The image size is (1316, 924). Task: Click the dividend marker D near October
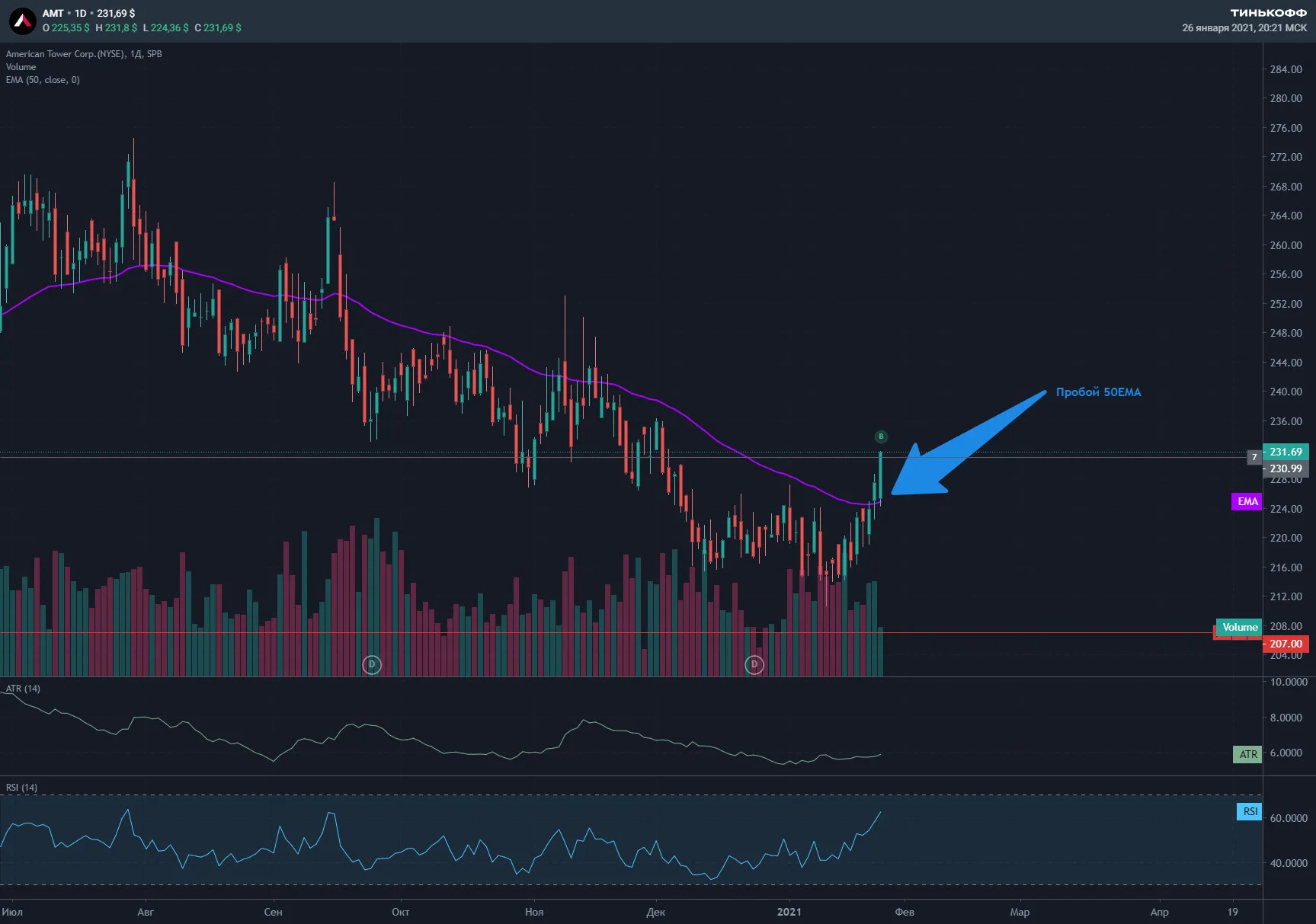(372, 664)
